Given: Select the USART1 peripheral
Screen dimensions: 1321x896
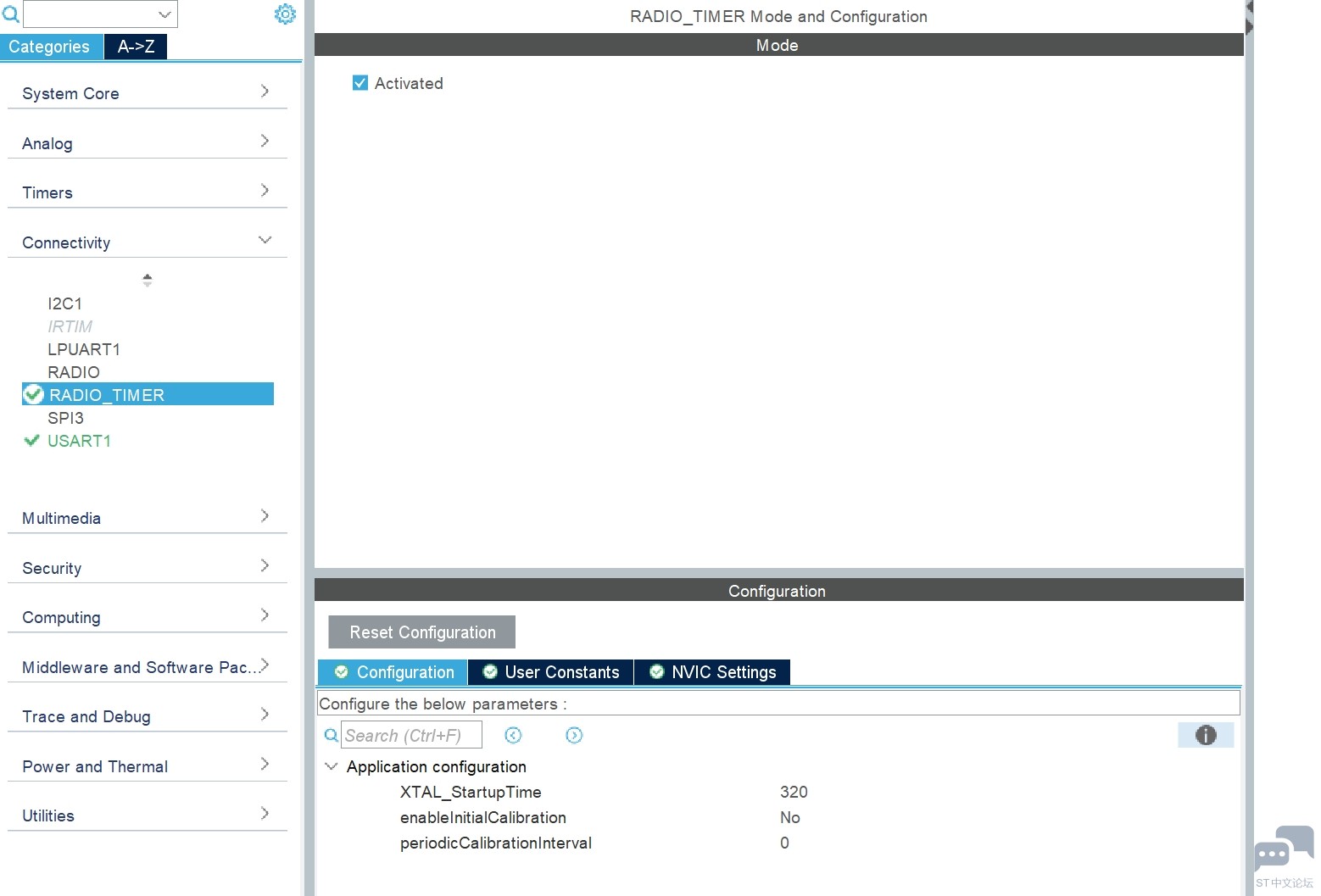Looking at the screenshot, I should pos(79,441).
